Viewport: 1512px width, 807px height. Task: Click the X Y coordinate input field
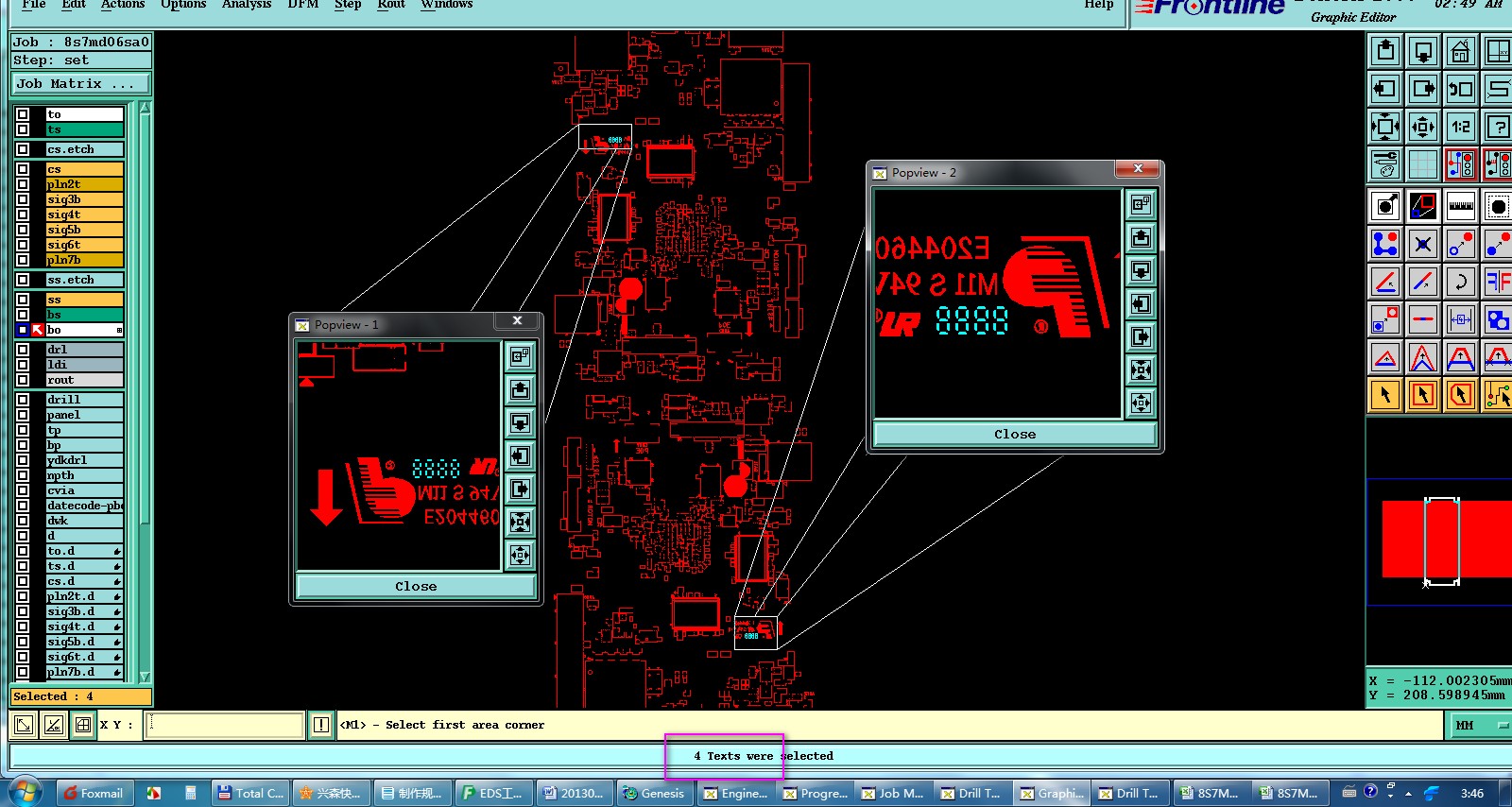tap(225, 725)
